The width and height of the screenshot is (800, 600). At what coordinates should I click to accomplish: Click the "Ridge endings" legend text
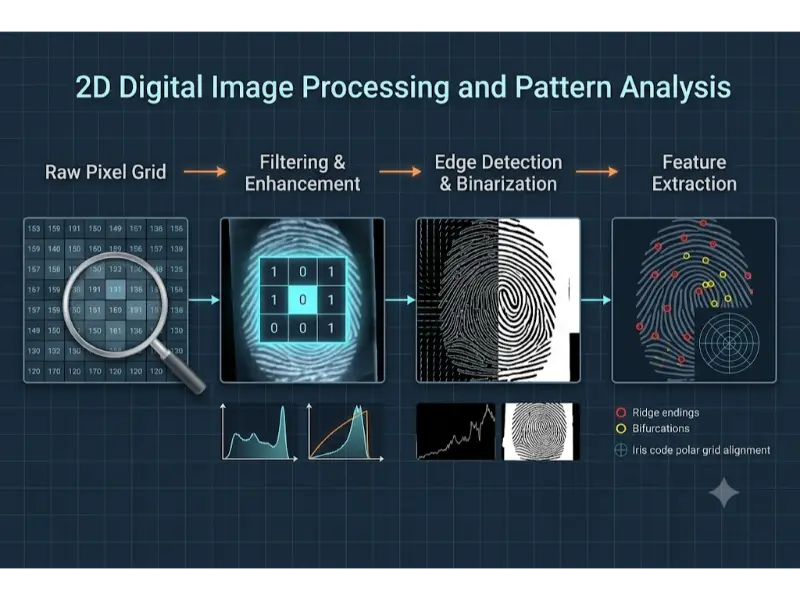[666, 412]
